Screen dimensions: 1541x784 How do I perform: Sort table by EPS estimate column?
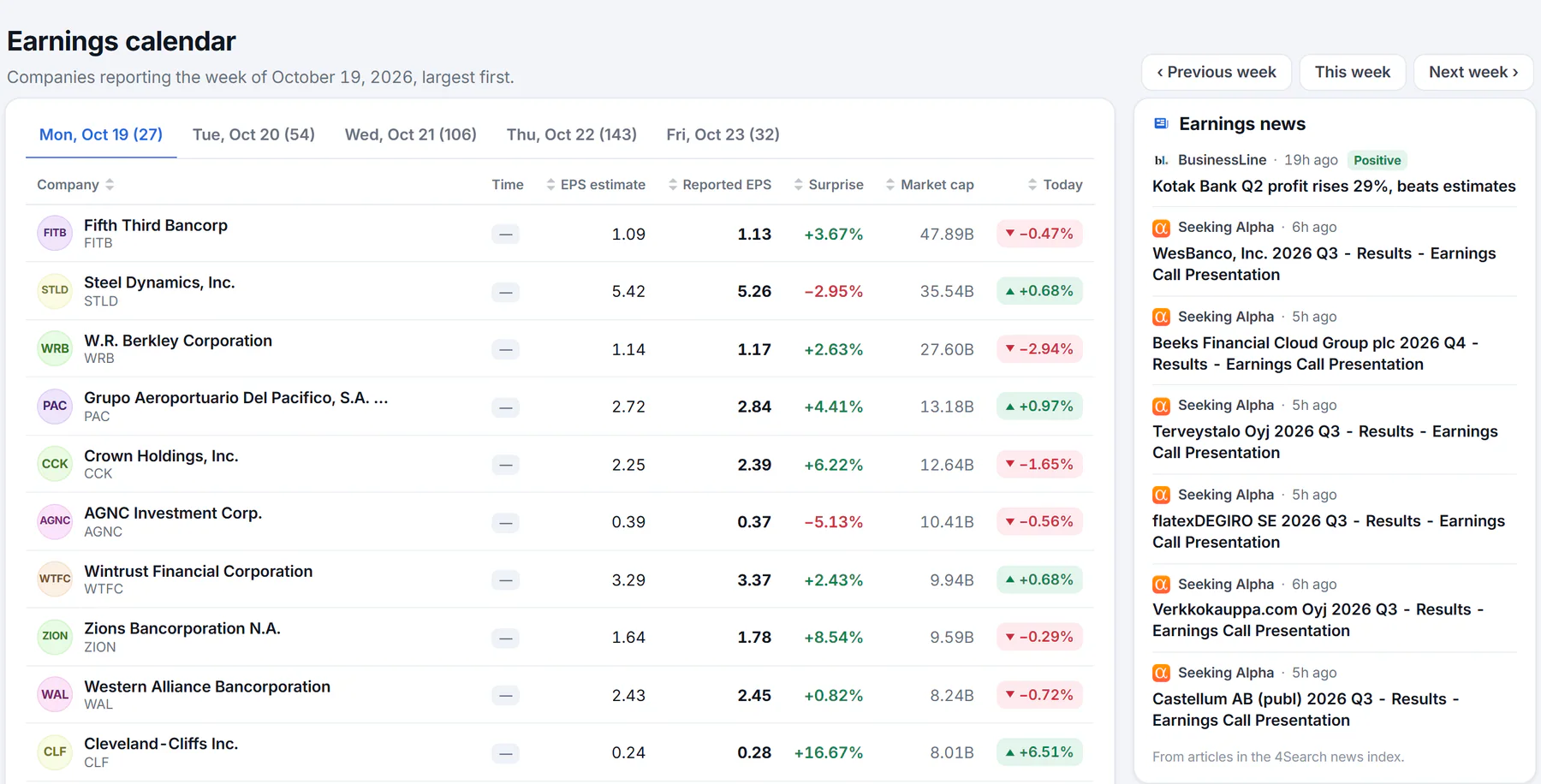tap(596, 185)
